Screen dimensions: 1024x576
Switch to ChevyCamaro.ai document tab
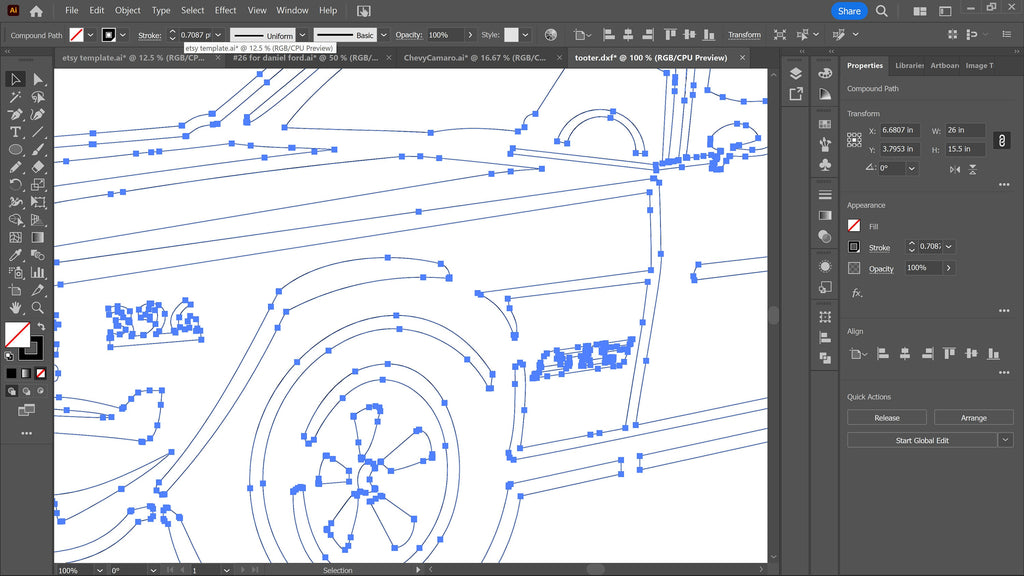(475, 57)
